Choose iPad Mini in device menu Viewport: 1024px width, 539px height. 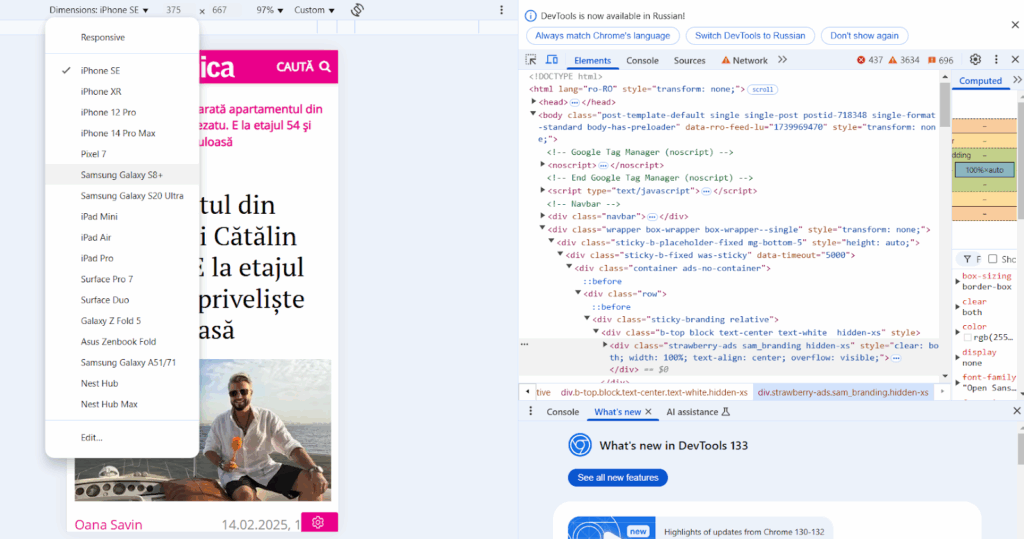coord(99,216)
